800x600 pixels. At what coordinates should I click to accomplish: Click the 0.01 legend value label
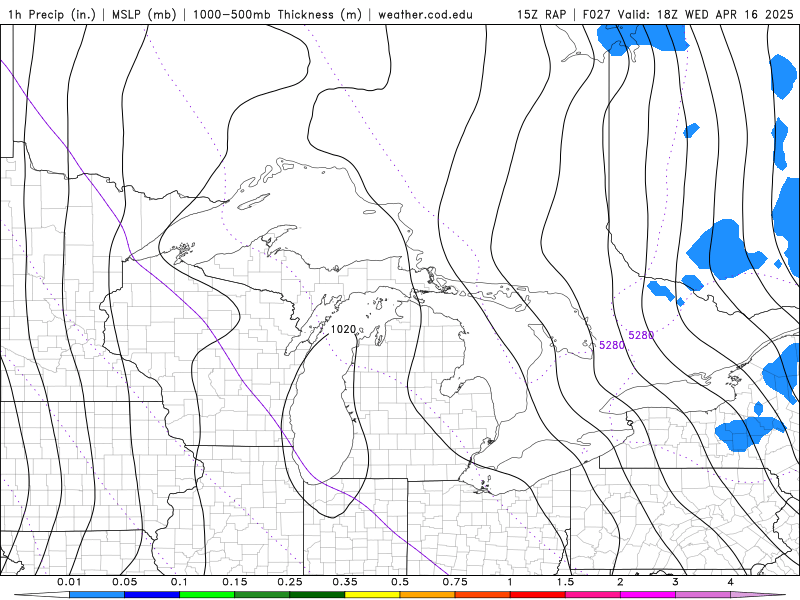tap(69, 582)
